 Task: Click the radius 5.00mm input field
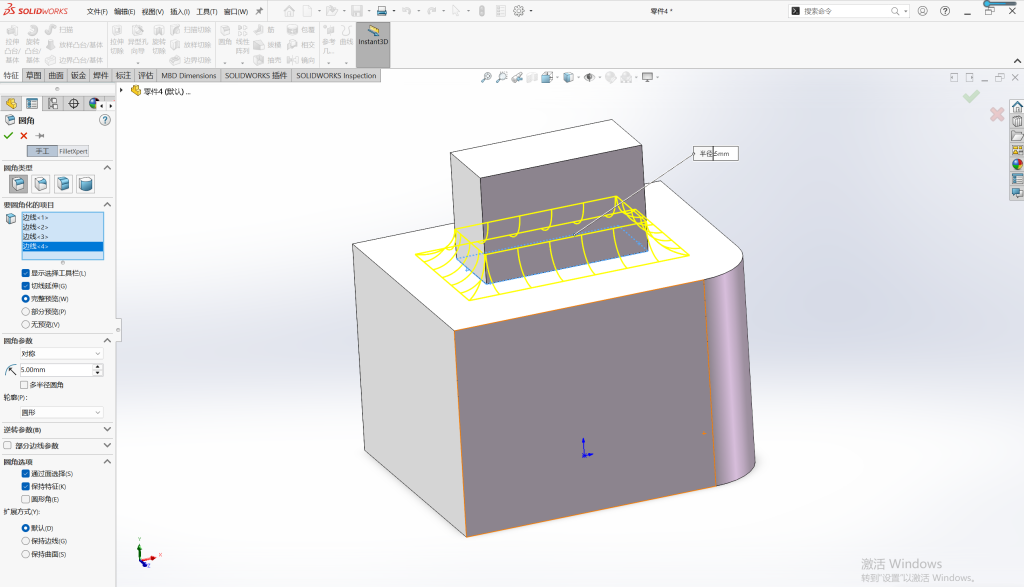coord(56,370)
